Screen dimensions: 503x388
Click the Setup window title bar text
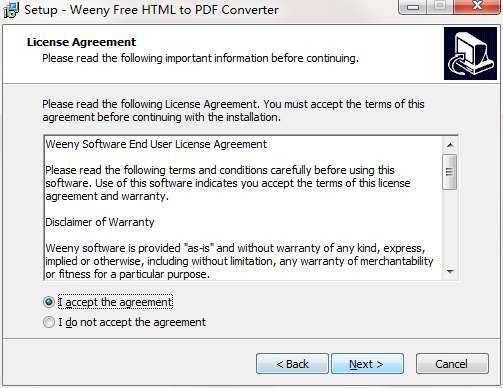[x=151, y=10]
